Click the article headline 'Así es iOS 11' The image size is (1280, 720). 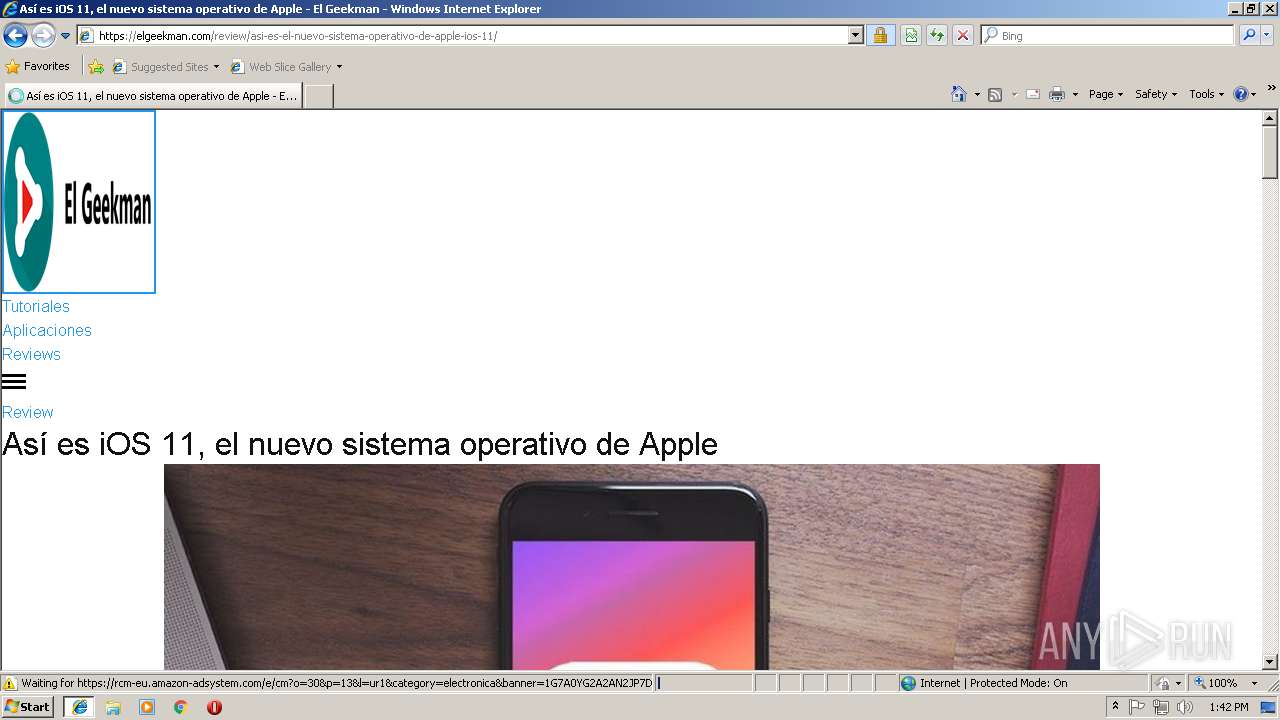tap(360, 444)
